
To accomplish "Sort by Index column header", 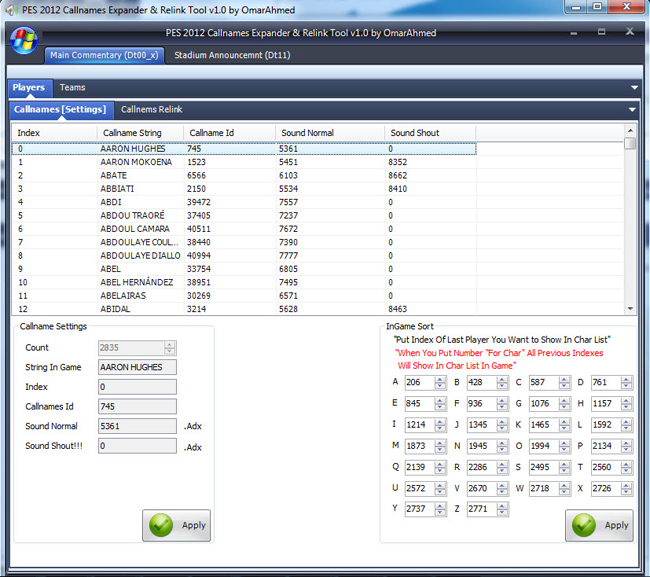I will coord(54,133).
